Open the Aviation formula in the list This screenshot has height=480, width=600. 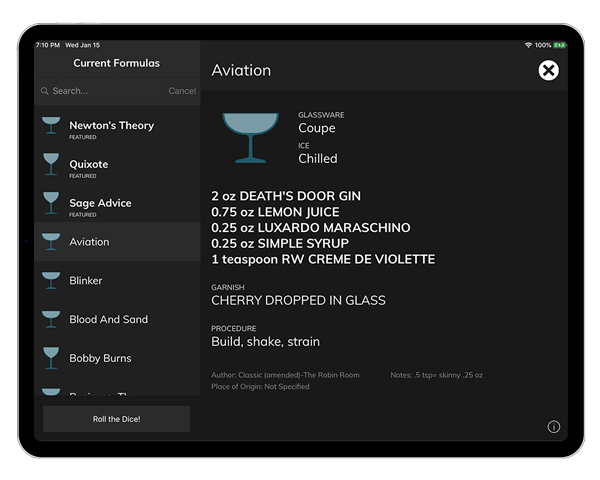117,242
